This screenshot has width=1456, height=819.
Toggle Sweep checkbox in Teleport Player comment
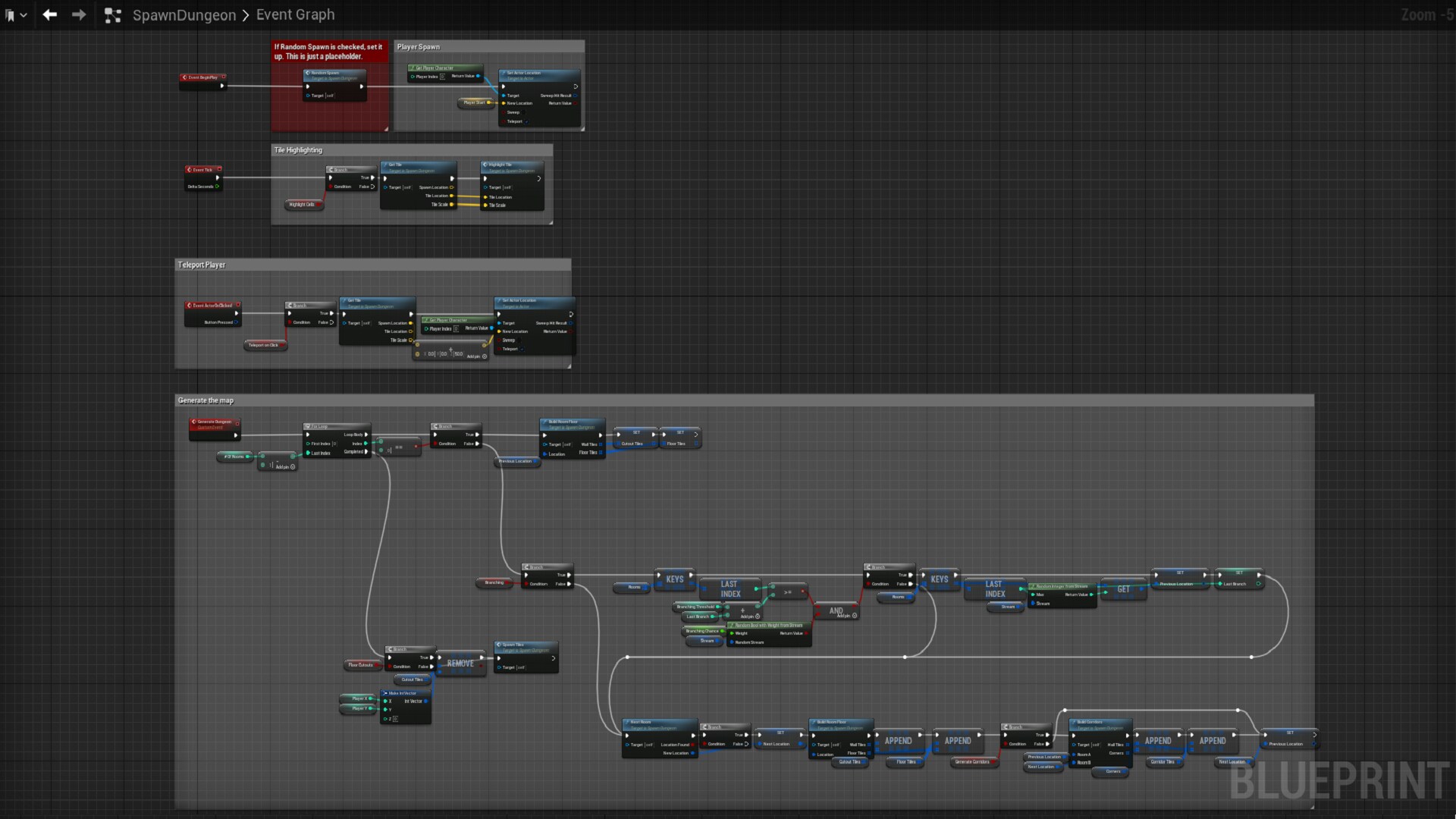519,340
